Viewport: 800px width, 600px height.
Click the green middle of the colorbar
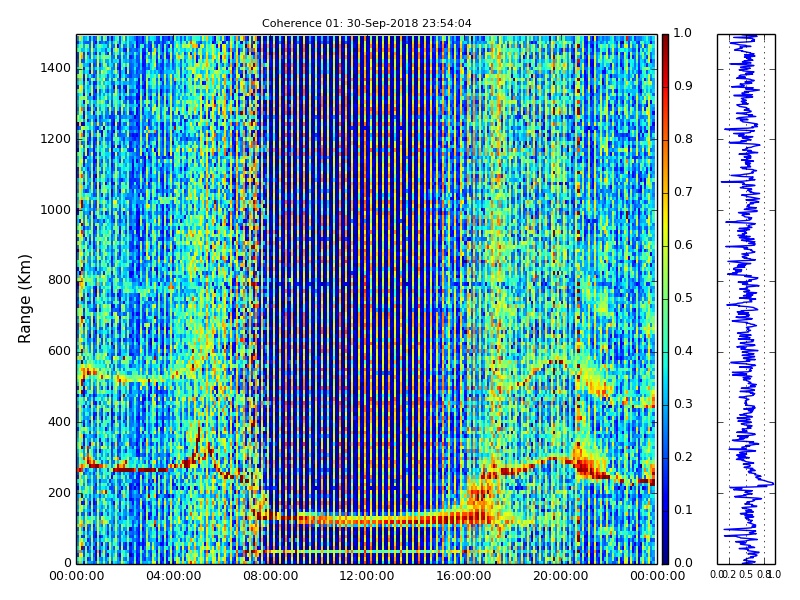665,298
